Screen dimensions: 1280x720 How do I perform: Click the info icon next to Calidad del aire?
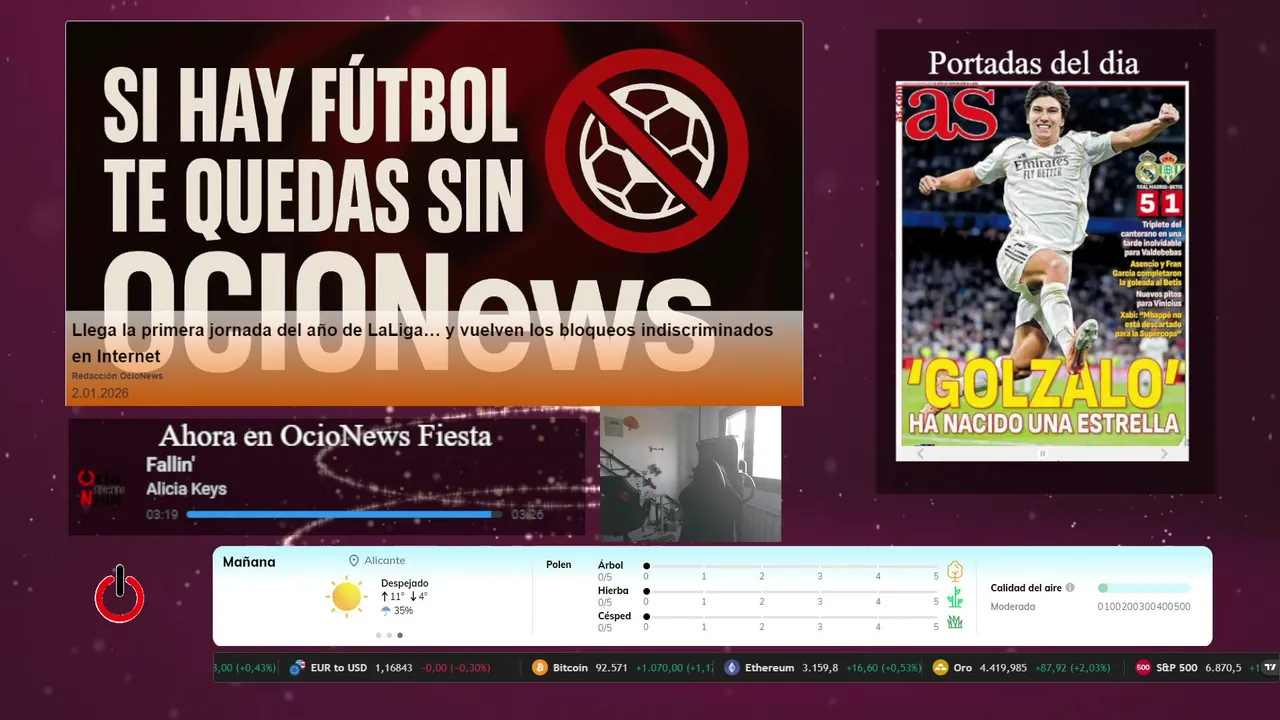pos(1070,588)
